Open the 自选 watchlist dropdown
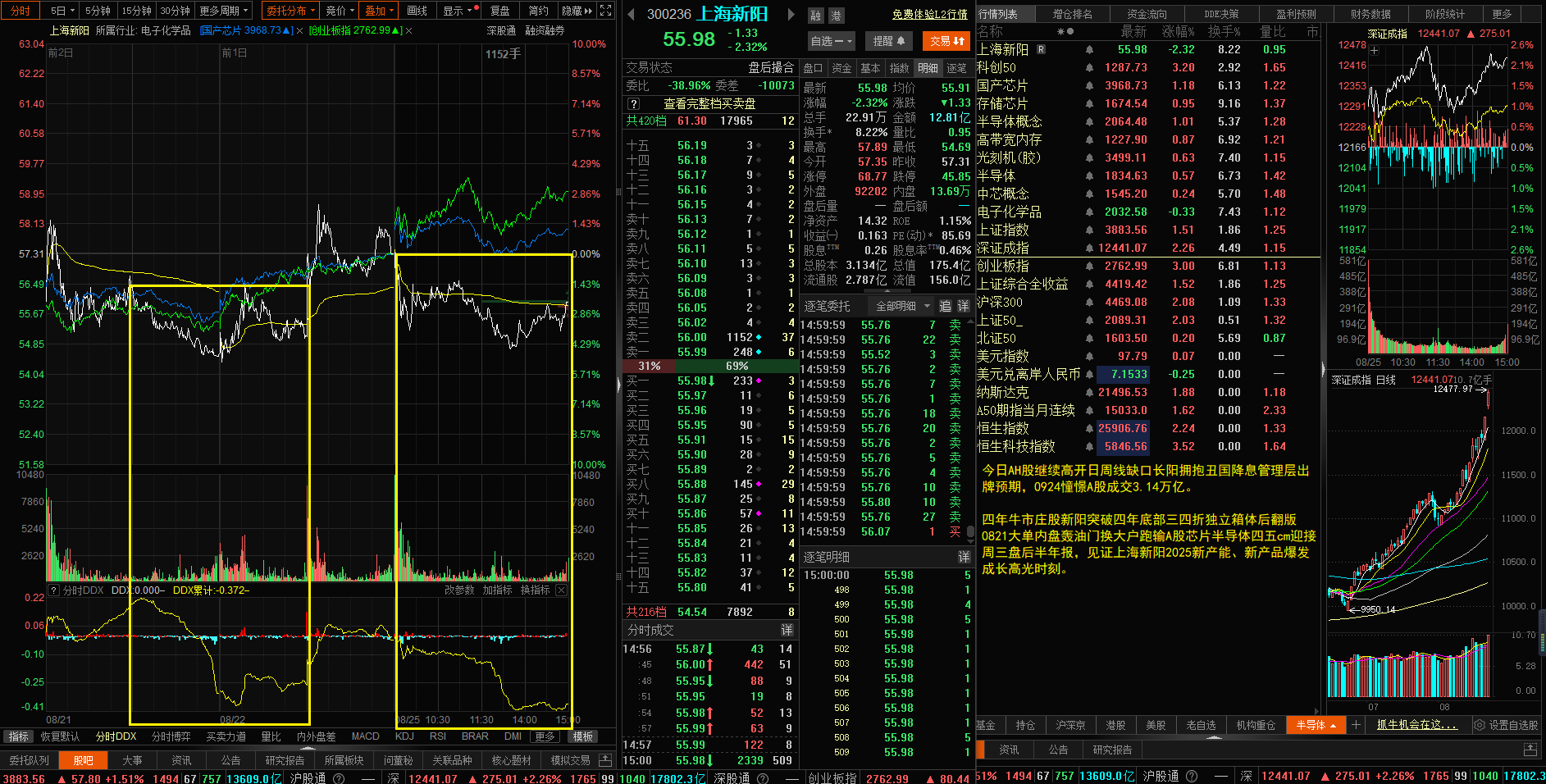 click(x=832, y=40)
